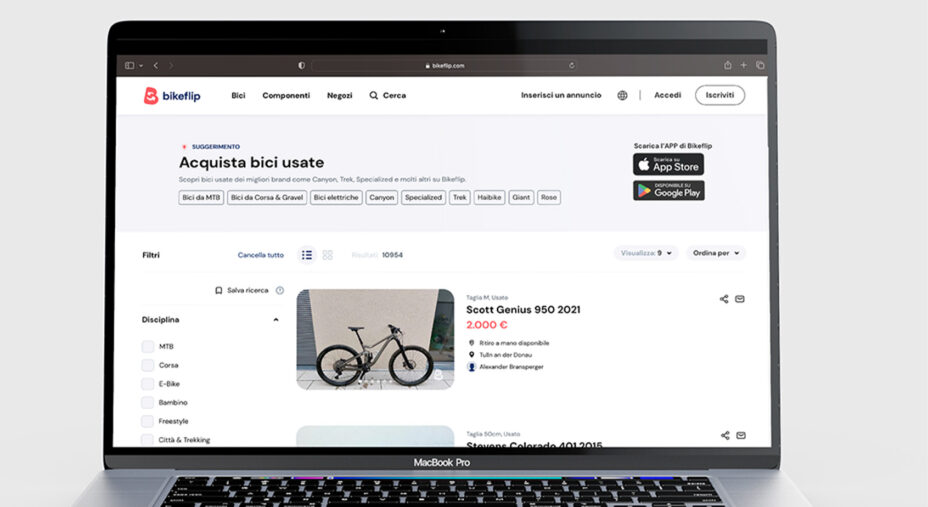Click Inserisci un annuncio
928x507 pixels.
pos(561,95)
